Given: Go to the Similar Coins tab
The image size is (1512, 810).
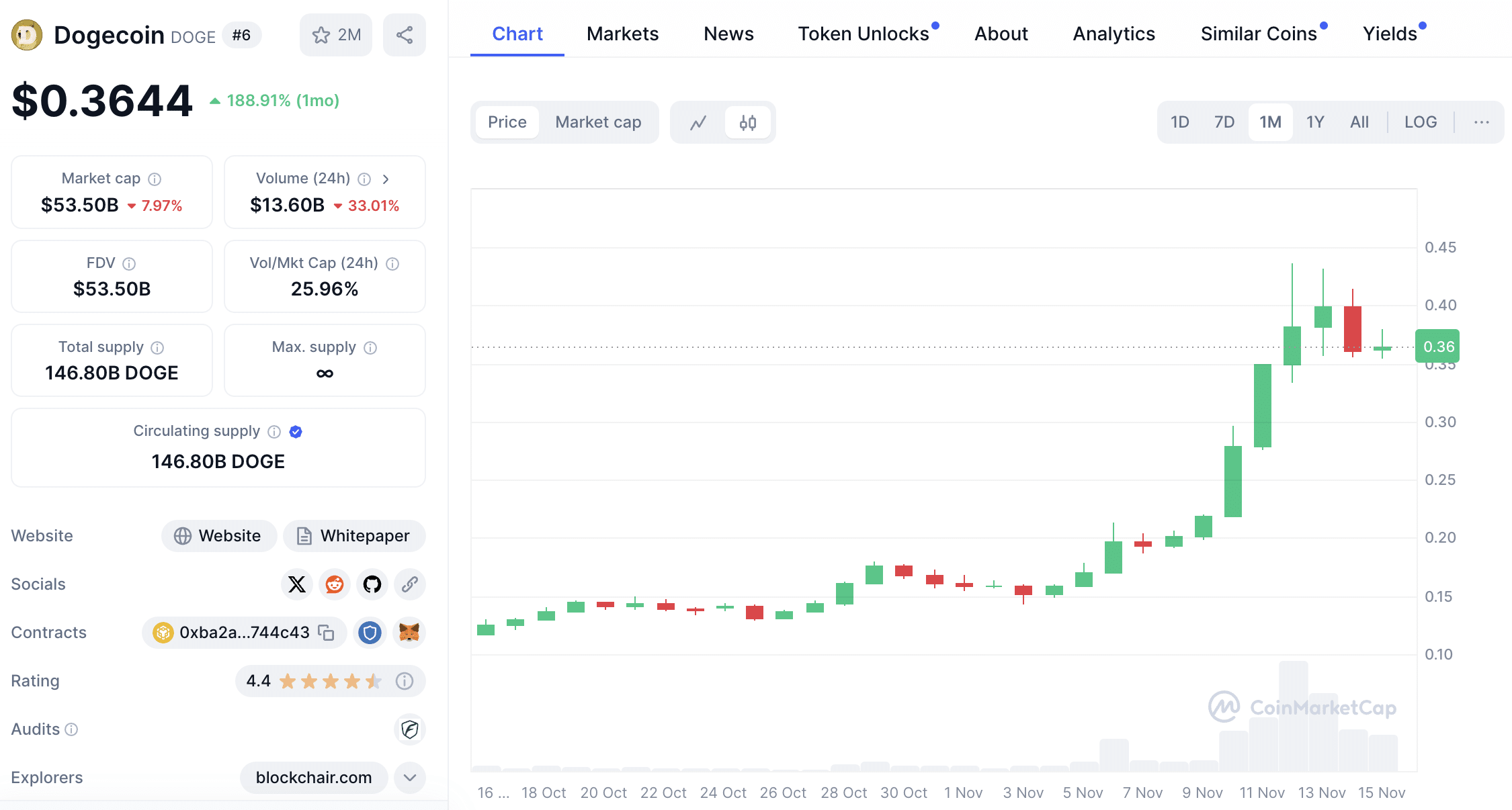Looking at the screenshot, I should pos(1259,34).
